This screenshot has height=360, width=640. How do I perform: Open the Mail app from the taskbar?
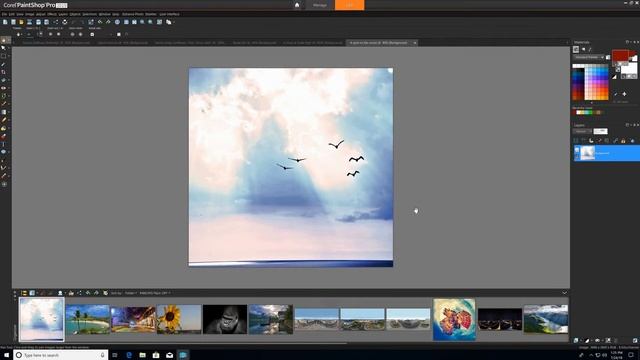169,355
